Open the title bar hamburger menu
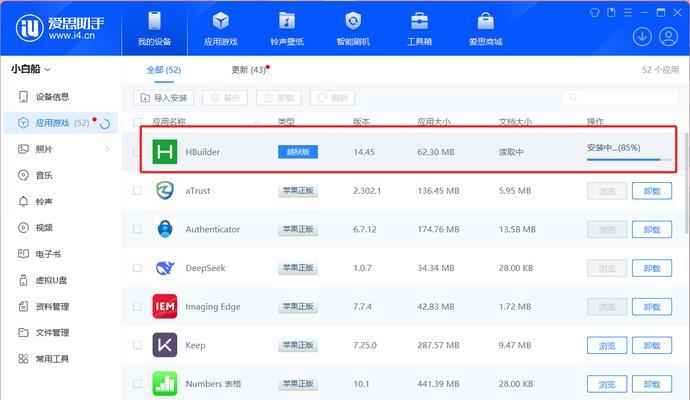This screenshot has width=690, height=400. (x=628, y=13)
